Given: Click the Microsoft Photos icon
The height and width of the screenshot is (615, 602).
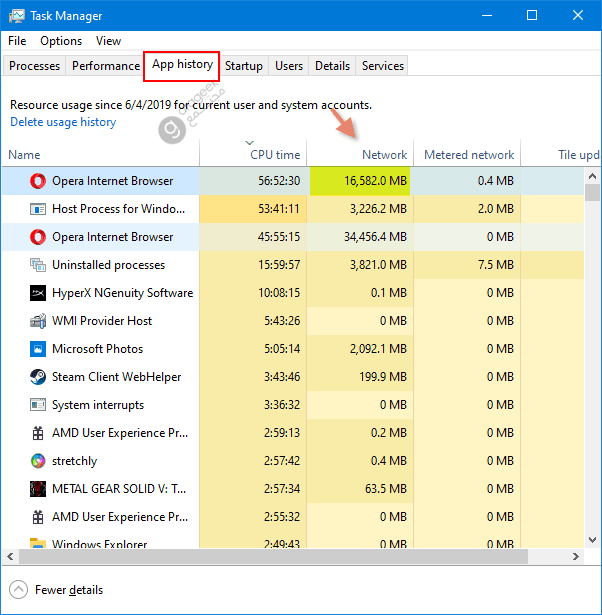Looking at the screenshot, I should tap(38, 349).
